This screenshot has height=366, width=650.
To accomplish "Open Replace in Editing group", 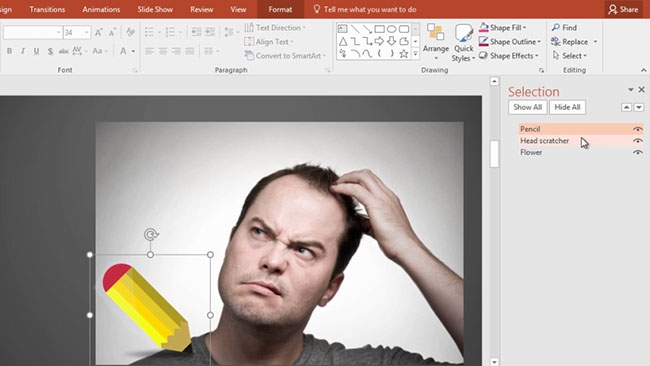I will [x=574, y=41].
